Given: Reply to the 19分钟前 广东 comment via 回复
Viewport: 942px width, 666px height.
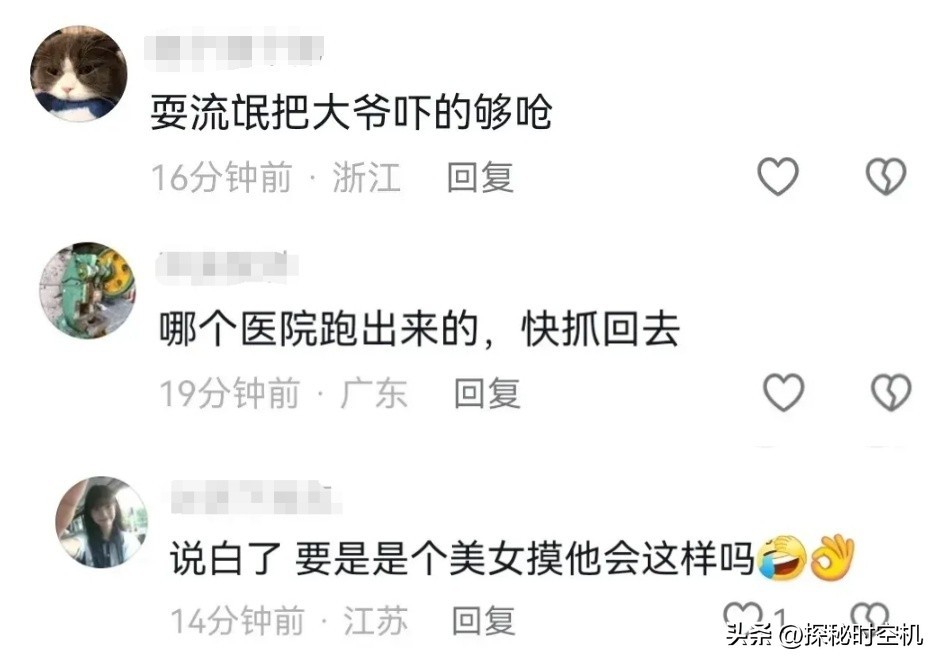Looking at the screenshot, I should tap(487, 393).
